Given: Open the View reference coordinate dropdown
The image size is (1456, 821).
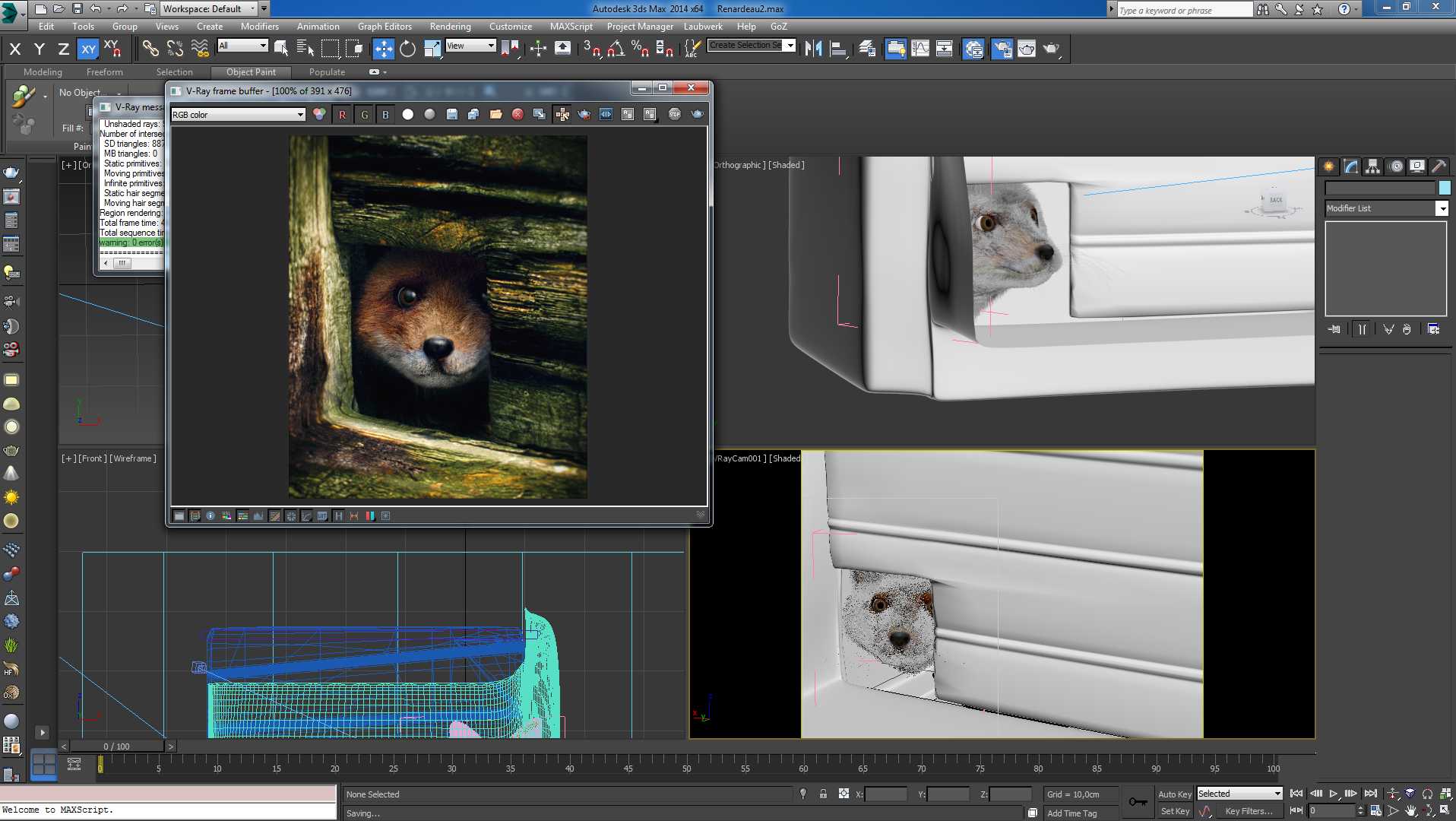Looking at the screenshot, I should [x=470, y=46].
